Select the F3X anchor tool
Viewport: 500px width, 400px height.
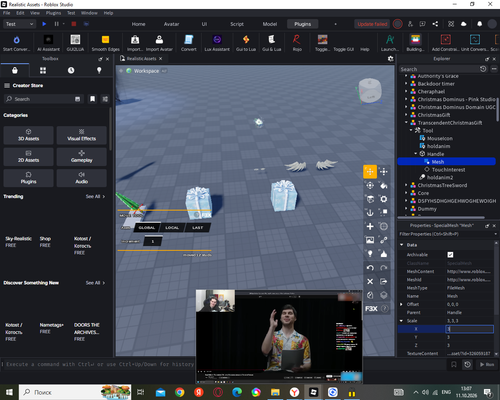click(x=370, y=213)
